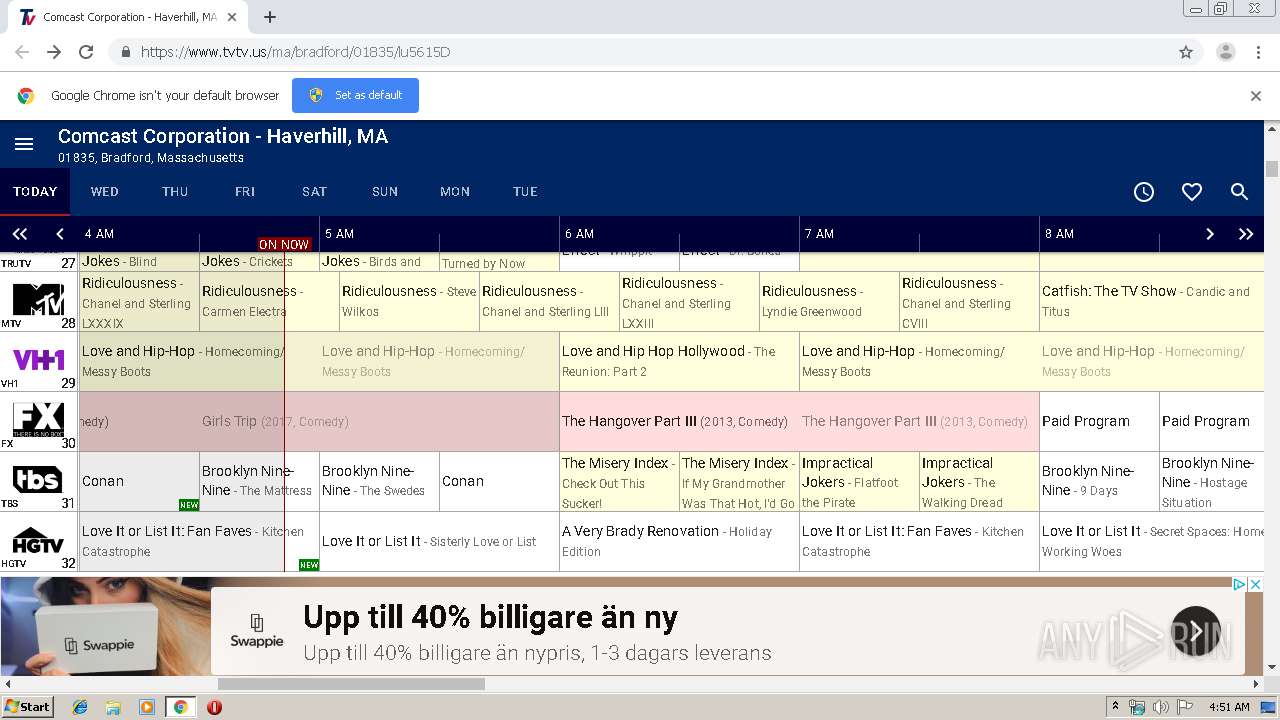
Task: Jump back with double left arrows
Action: pos(20,234)
